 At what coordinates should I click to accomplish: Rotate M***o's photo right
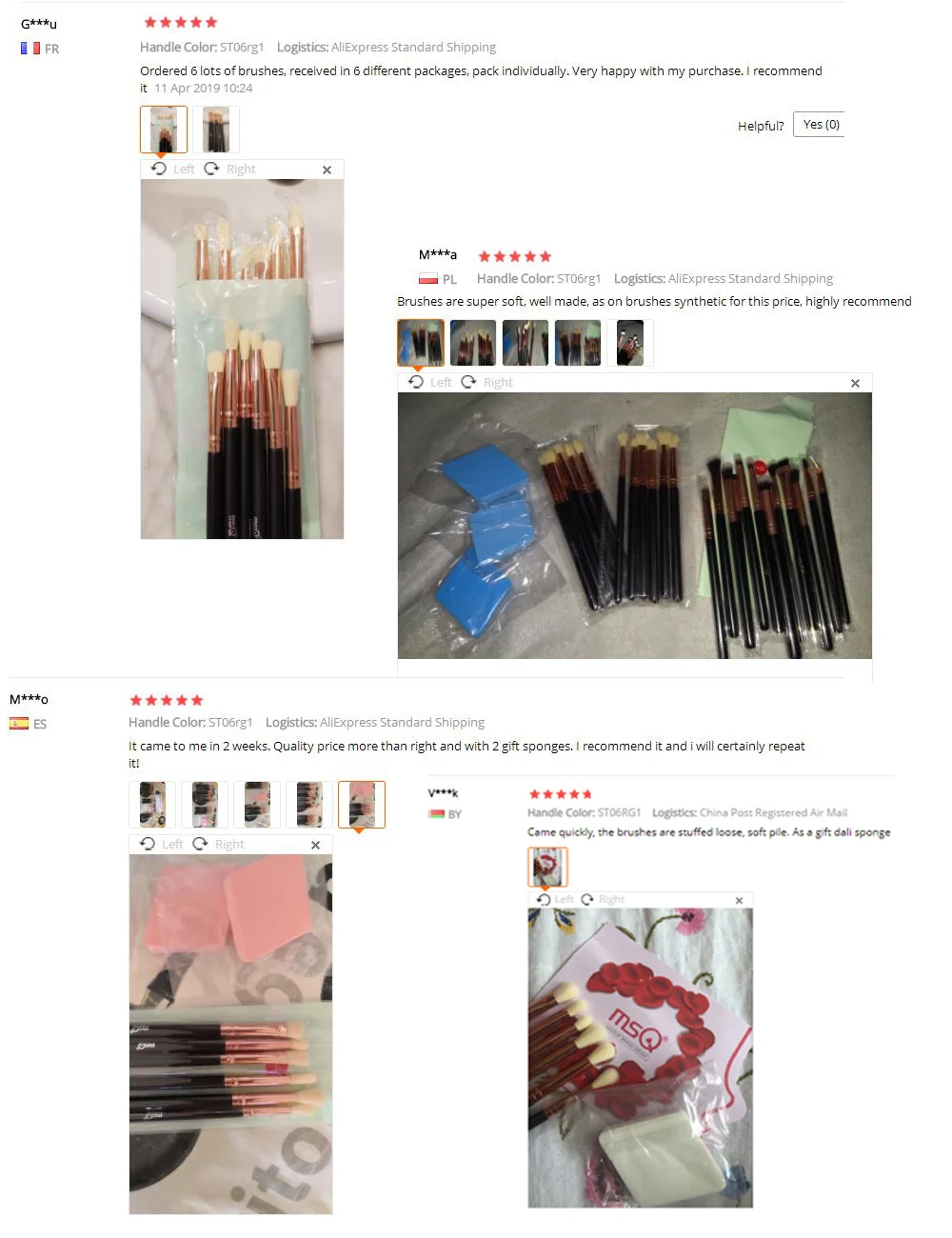(x=218, y=844)
